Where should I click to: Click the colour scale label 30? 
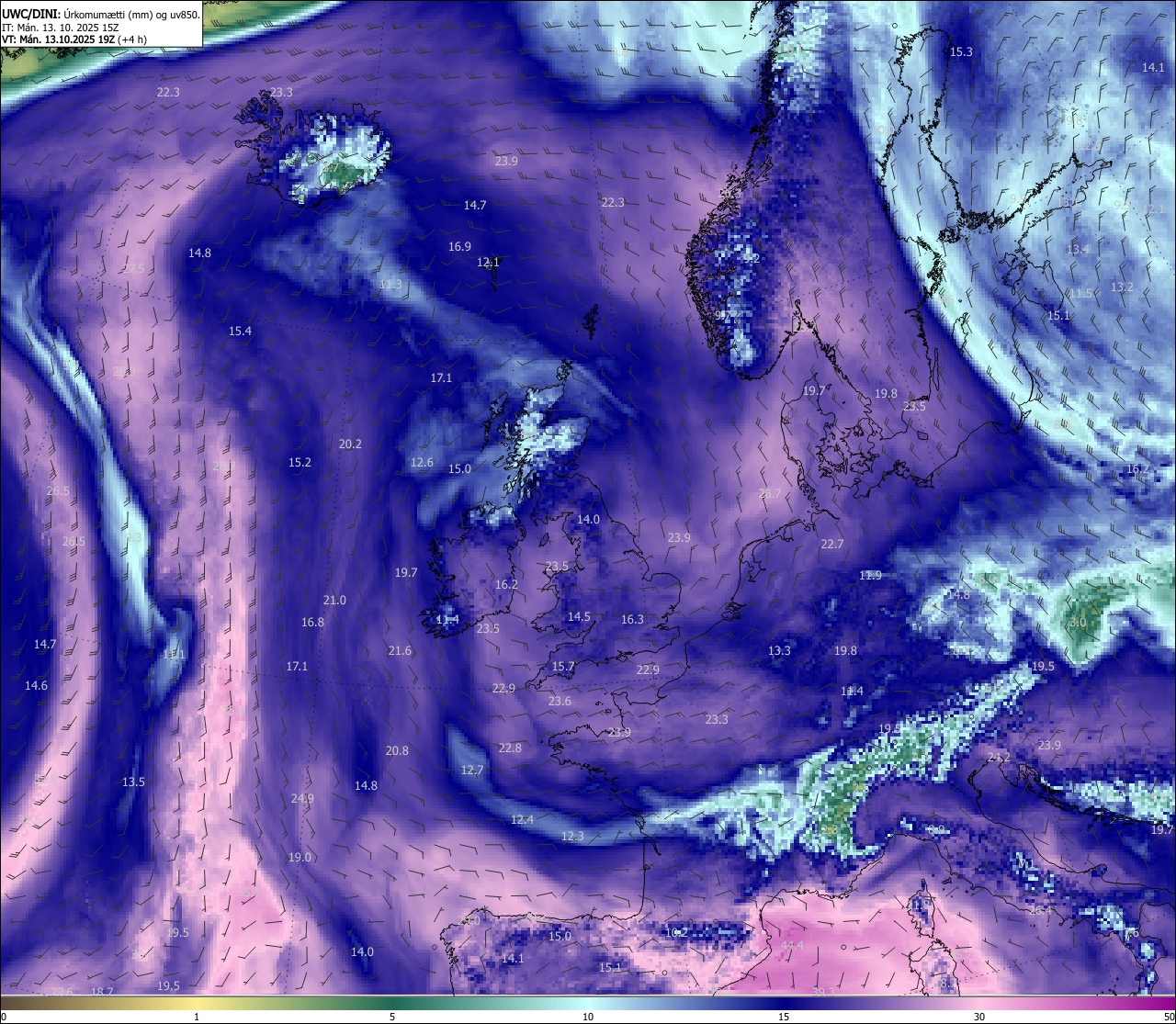click(979, 1017)
